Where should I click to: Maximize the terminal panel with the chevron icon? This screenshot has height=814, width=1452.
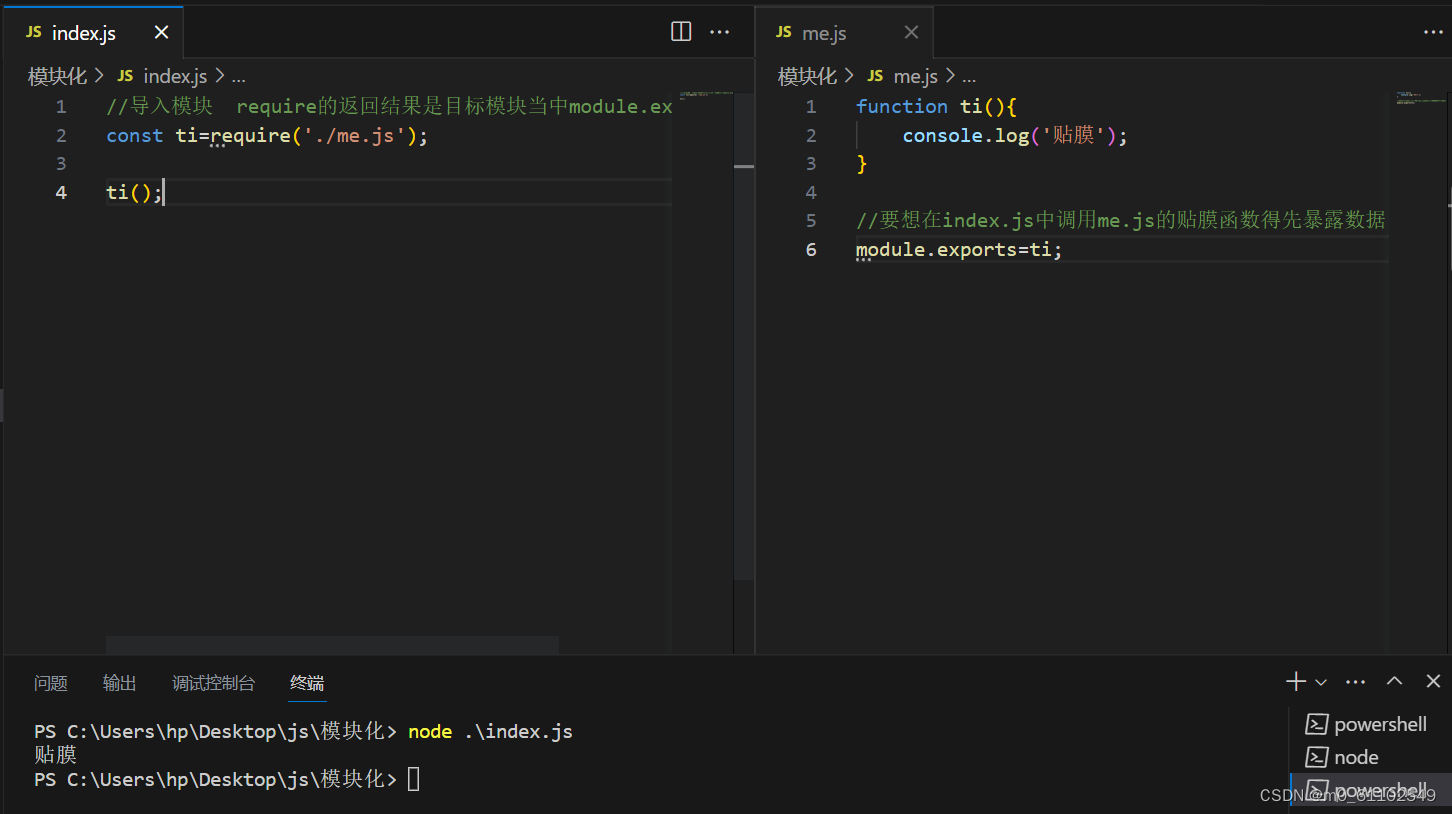point(1394,681)
